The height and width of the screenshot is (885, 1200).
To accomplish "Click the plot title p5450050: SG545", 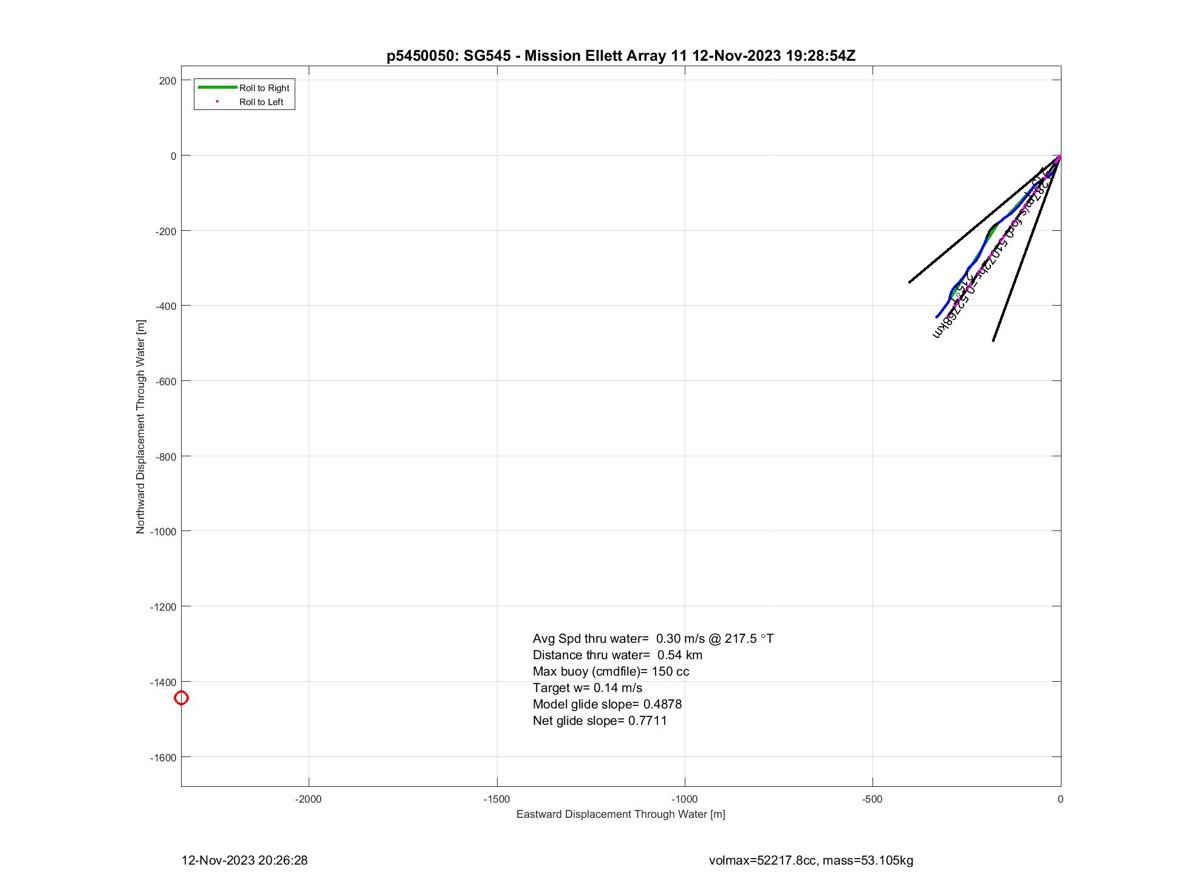I will point(621,56).
